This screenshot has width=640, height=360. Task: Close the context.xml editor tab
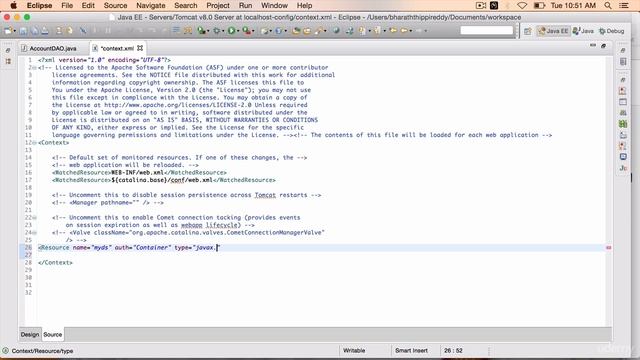pyautogui.click(x=140, y=48)
